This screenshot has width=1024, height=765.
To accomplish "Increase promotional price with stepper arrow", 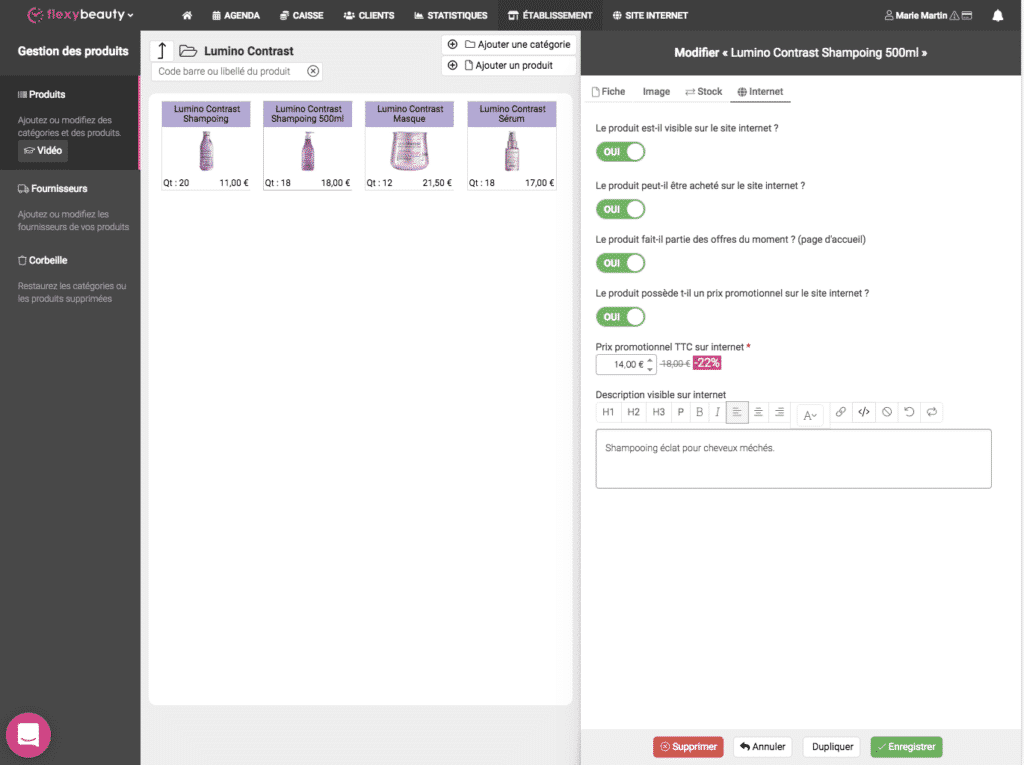I will pyautogui.click(x=650, y=360).
